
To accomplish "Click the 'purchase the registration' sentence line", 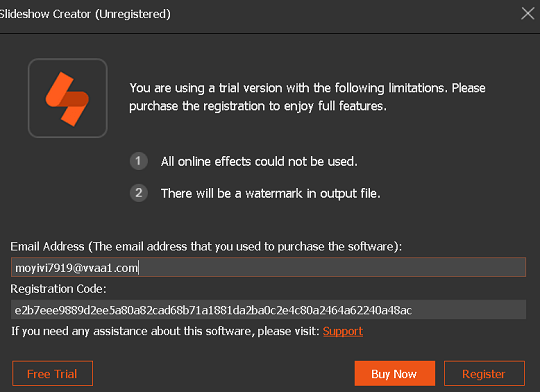I will click(x=258, y=106).
